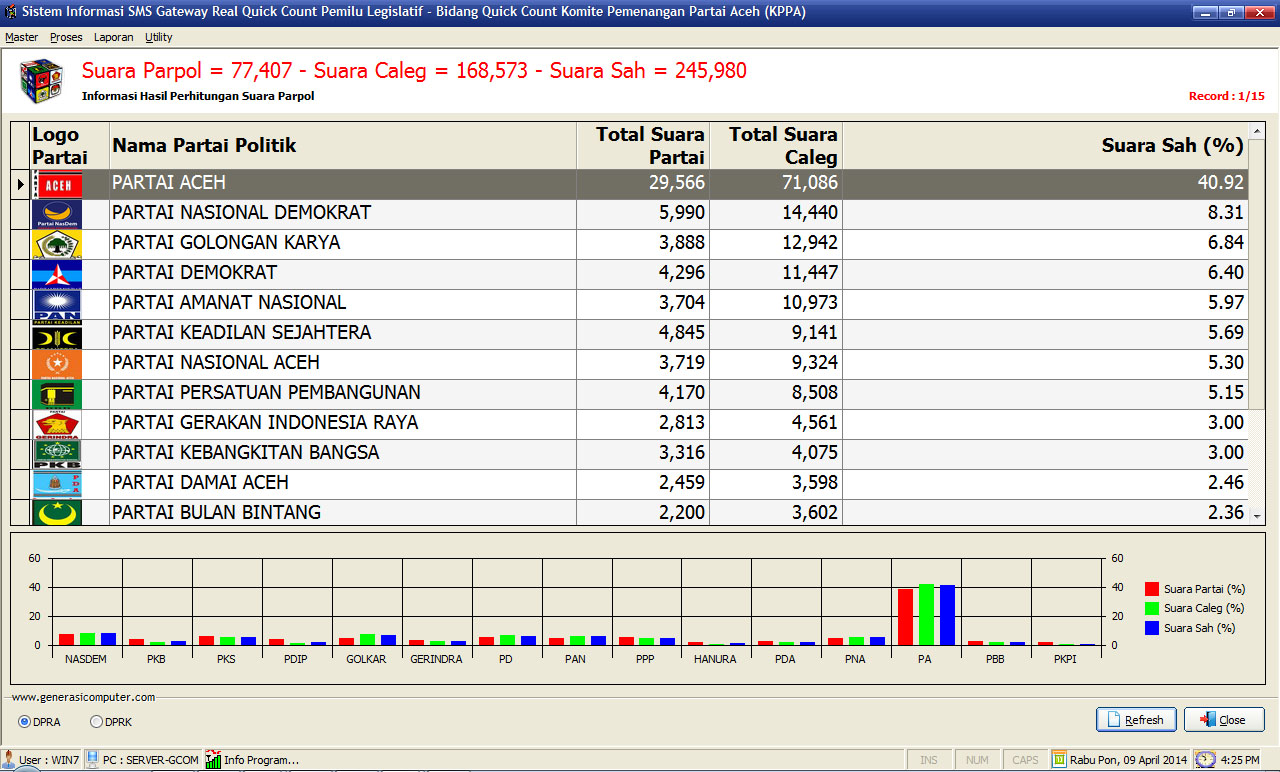Select the DPRK radio button
1280x772 pixels.
click(x=97, y=722)
